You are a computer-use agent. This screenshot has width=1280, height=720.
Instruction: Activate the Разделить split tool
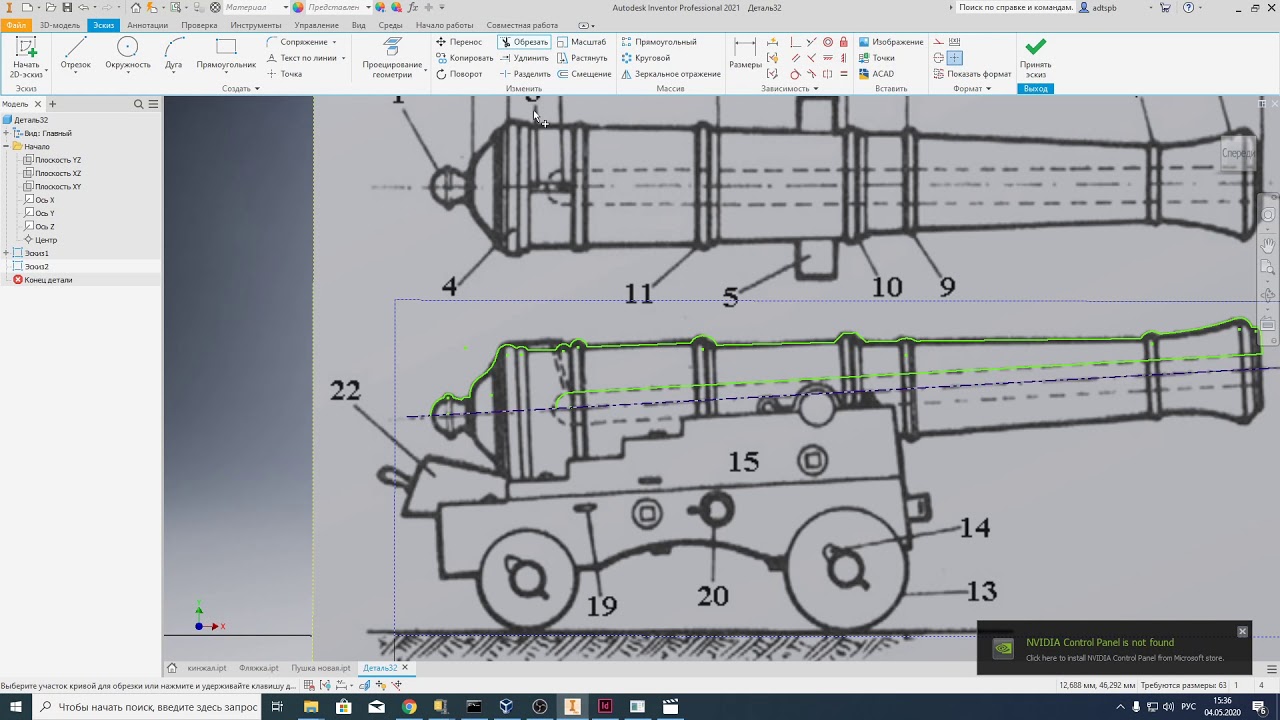(x=524, y=74)
